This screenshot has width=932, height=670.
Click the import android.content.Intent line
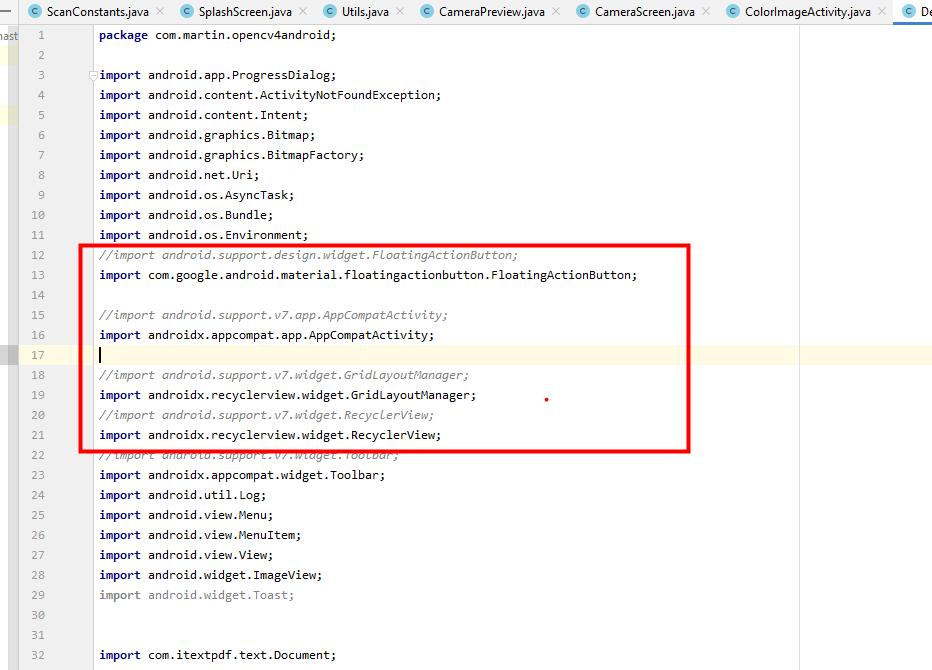pyautogui.click(x=203, y=115)
